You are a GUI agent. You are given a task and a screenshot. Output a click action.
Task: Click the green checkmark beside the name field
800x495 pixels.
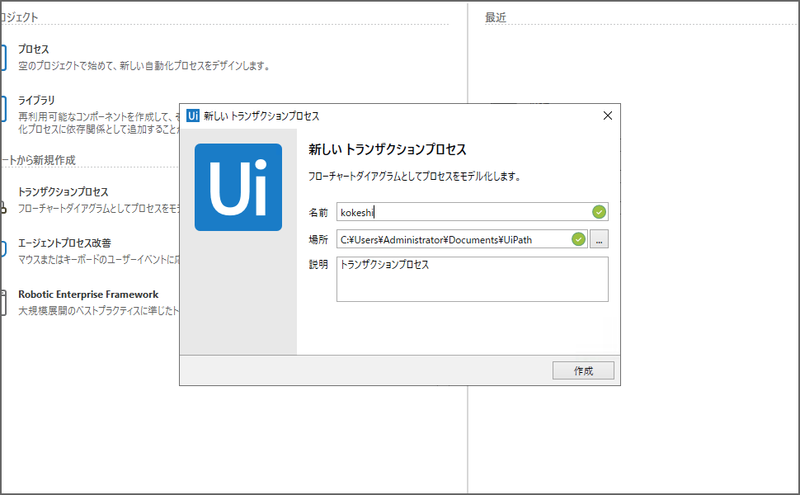click(599, 212)
